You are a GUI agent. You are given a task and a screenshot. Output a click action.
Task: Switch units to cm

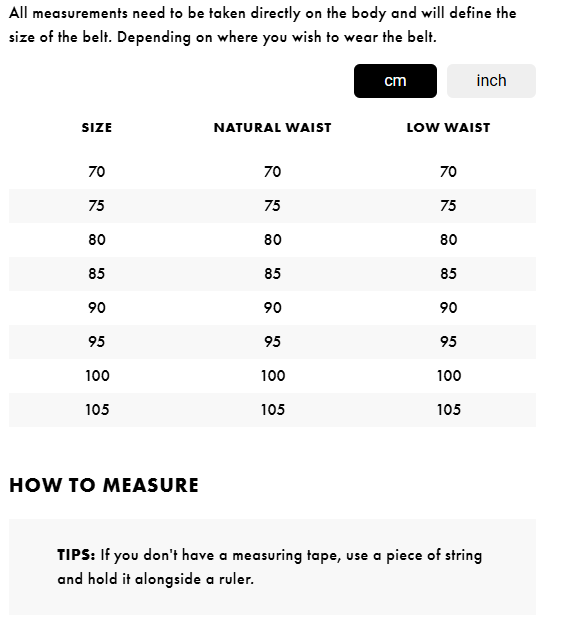(395, 81)
